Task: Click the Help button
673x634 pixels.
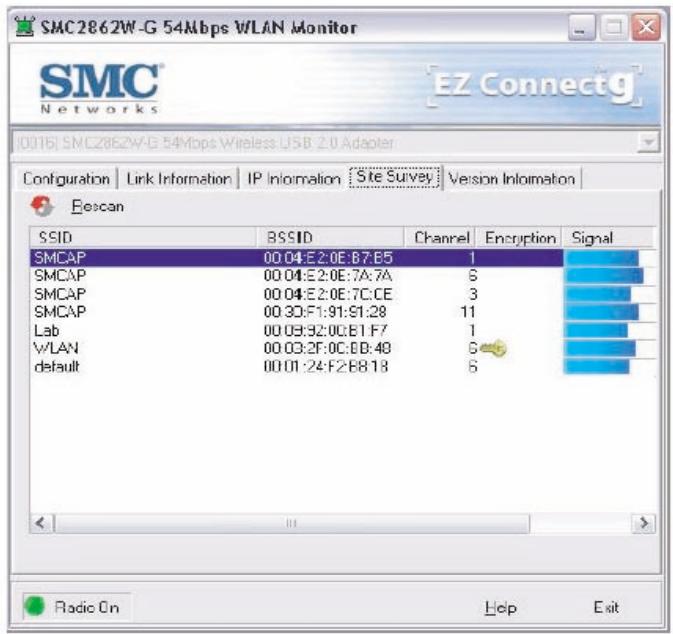Action: click(x=500, y=607)
